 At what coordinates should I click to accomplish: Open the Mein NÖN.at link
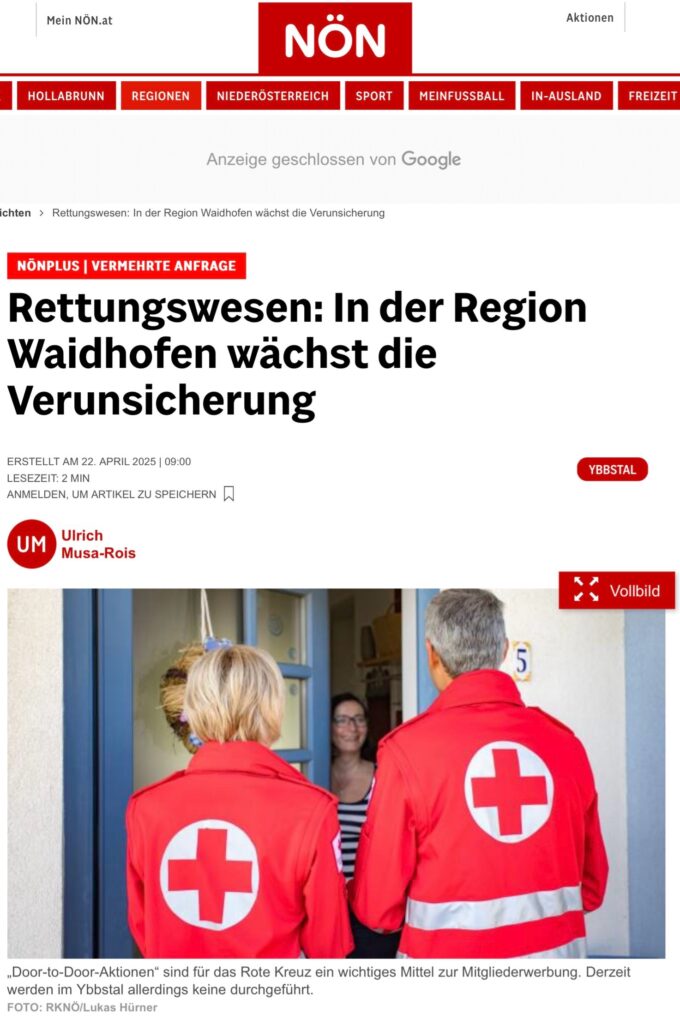tap(80, 20)
